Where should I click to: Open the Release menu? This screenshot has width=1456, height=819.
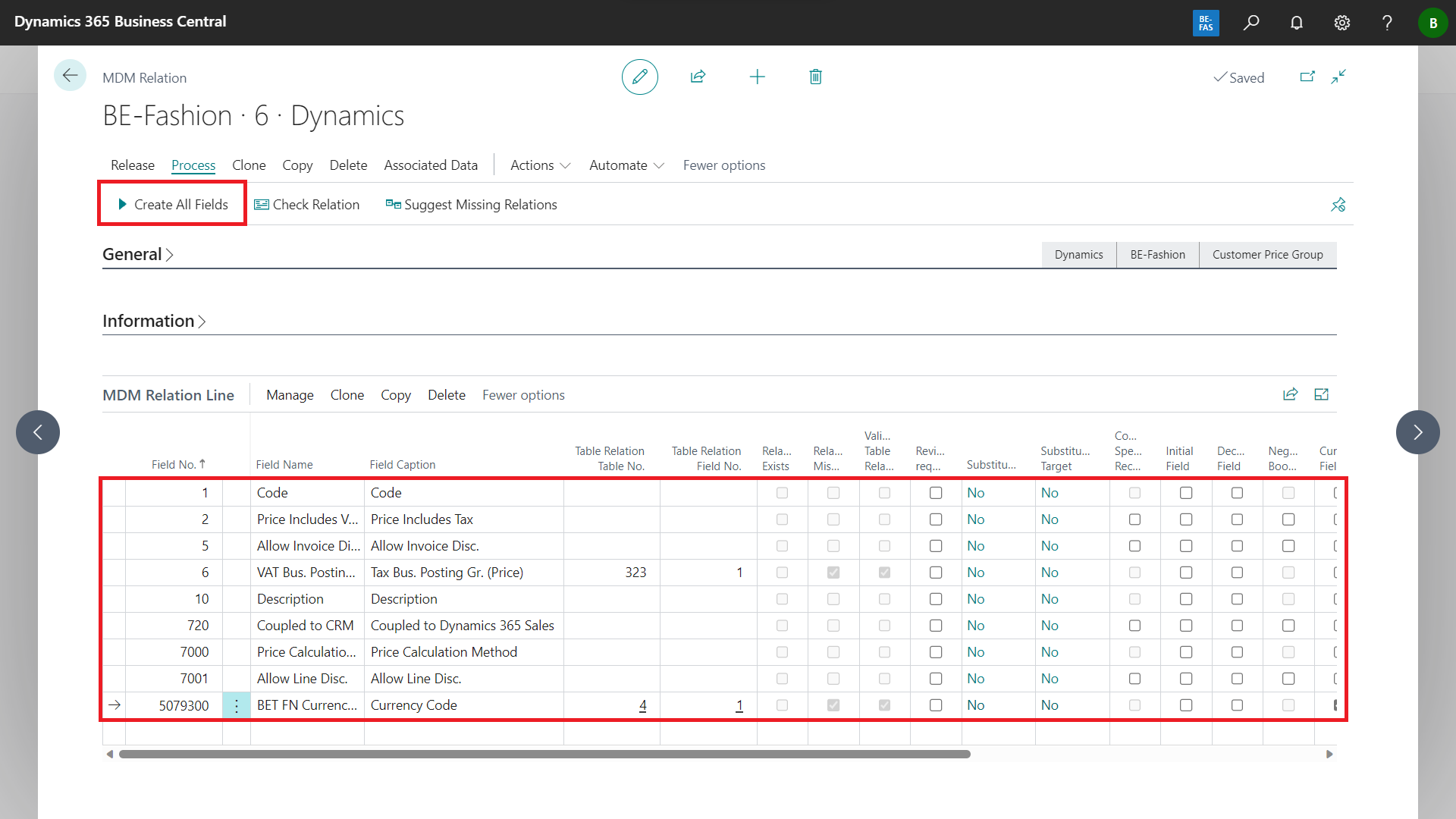[x=133, y=165]
